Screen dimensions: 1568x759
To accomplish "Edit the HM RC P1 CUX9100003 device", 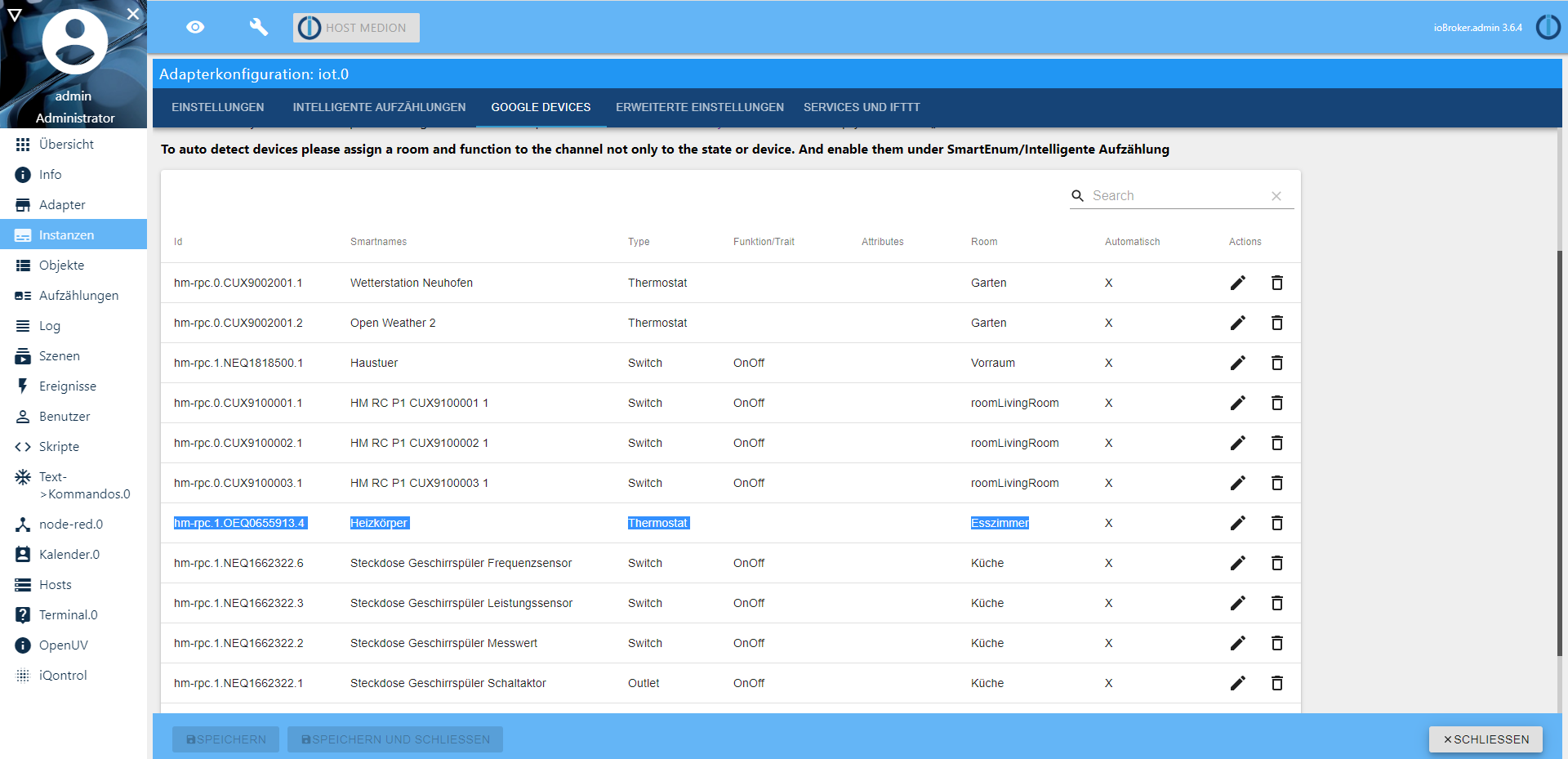I will (1238, 483).
